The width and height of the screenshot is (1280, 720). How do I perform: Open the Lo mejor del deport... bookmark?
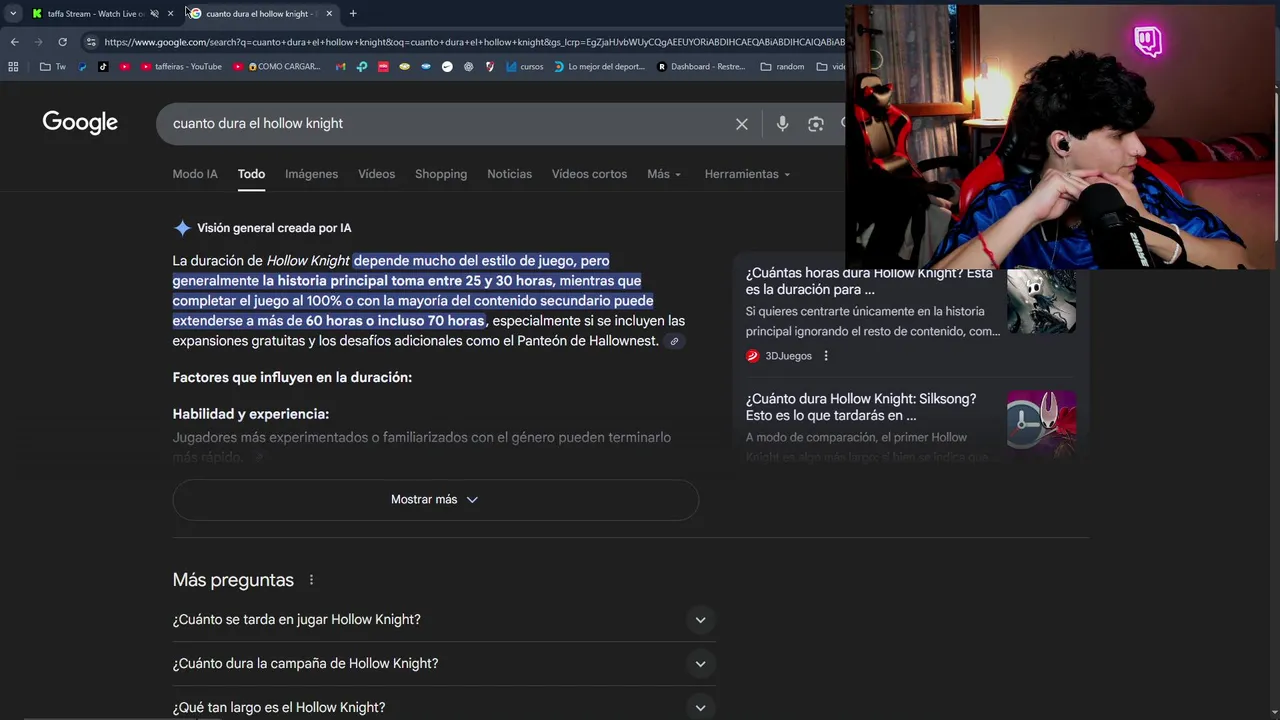[598, 67]
